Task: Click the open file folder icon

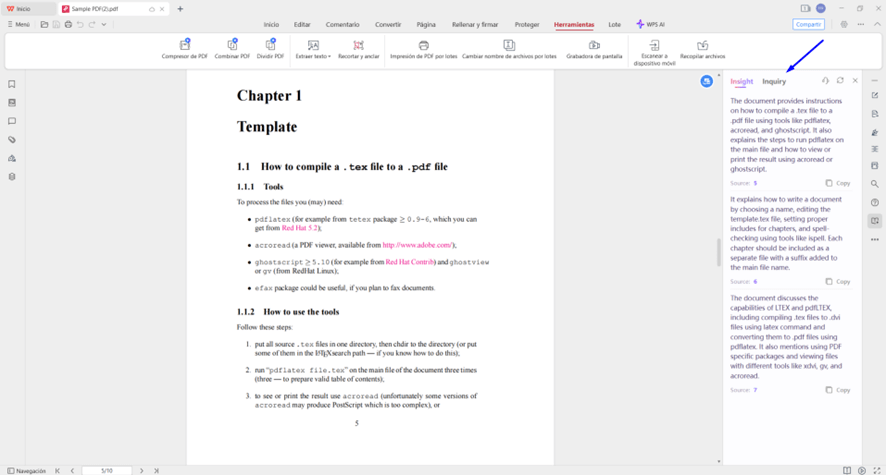Action: (x=44, y=24)
